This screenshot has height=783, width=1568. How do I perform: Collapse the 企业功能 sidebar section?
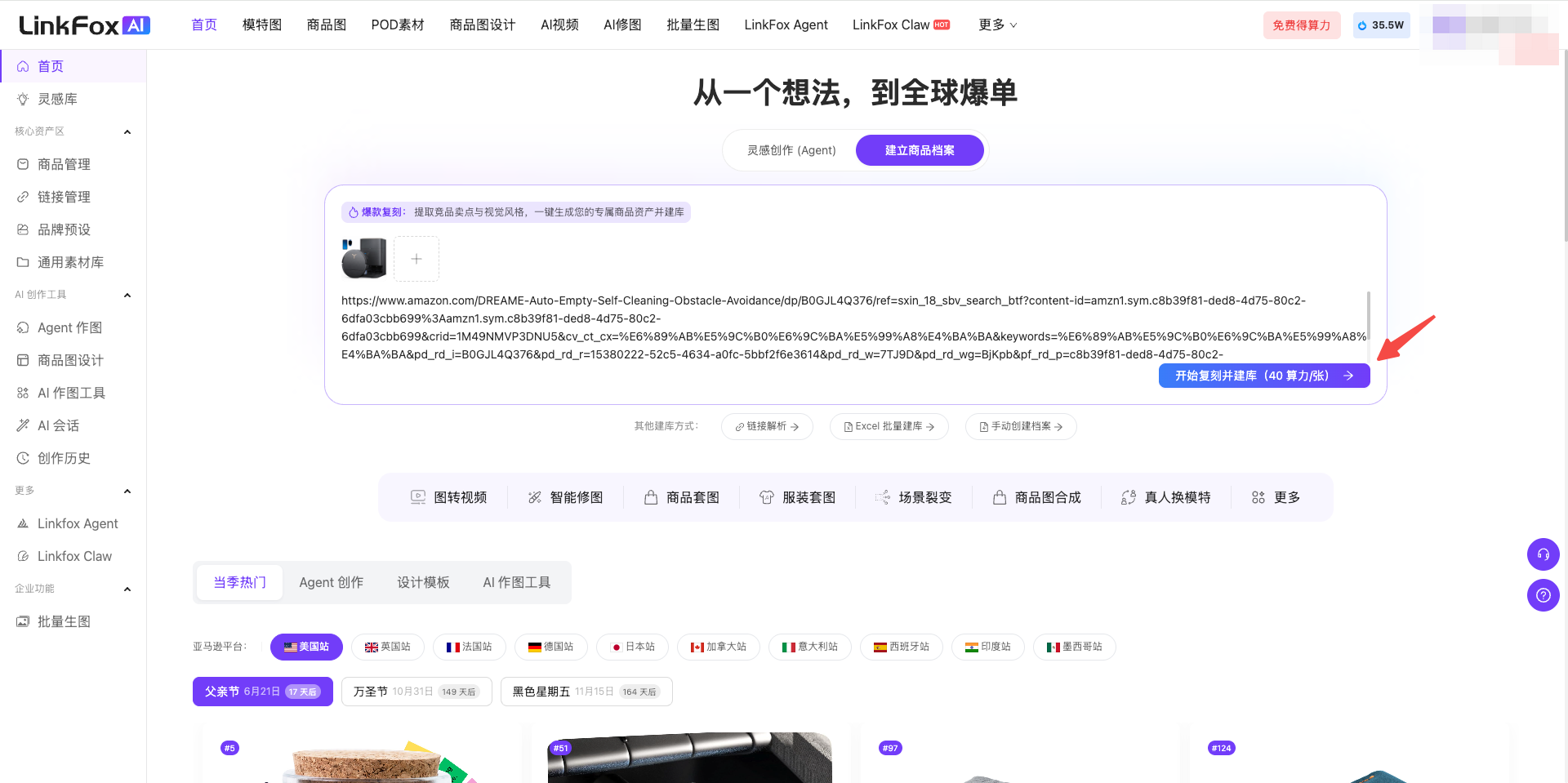(127, 589)
